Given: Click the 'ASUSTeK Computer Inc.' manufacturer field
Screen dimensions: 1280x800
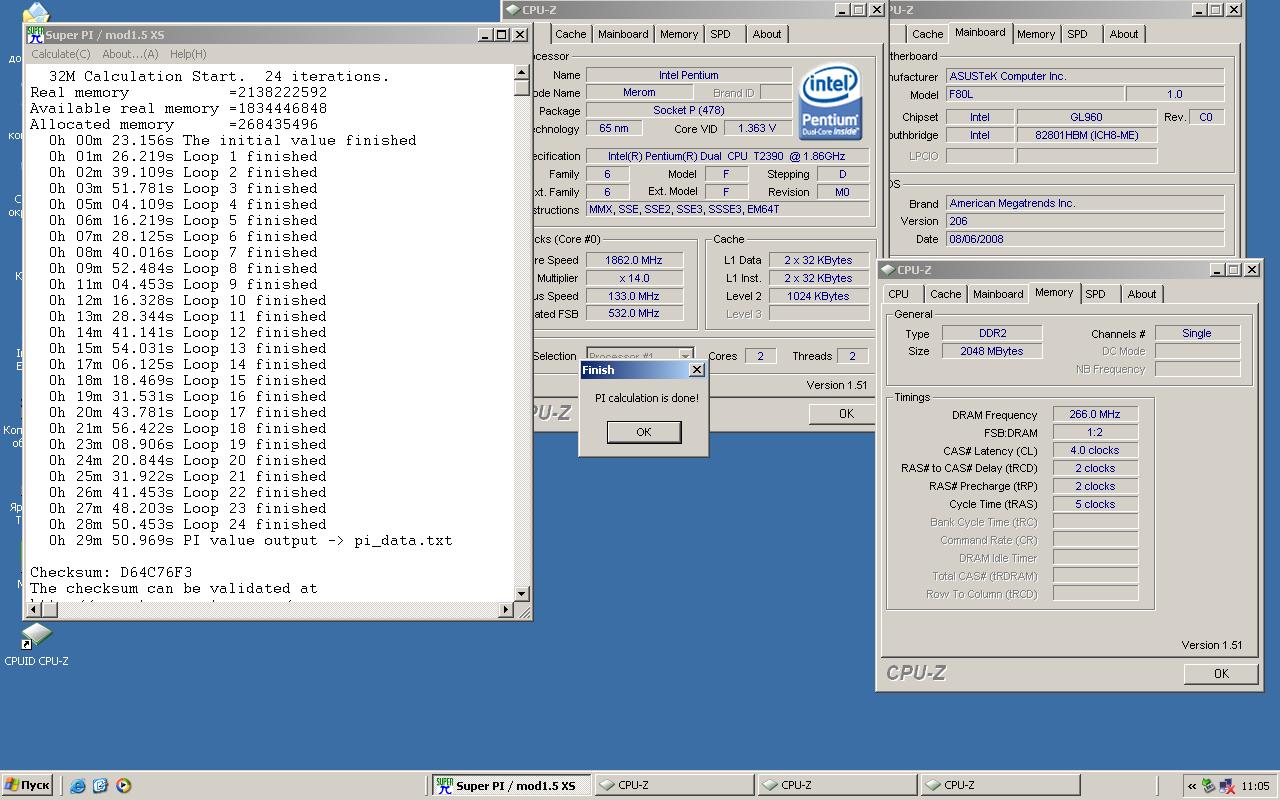Looking at the screenshot, I should (x=1085, y=76).
